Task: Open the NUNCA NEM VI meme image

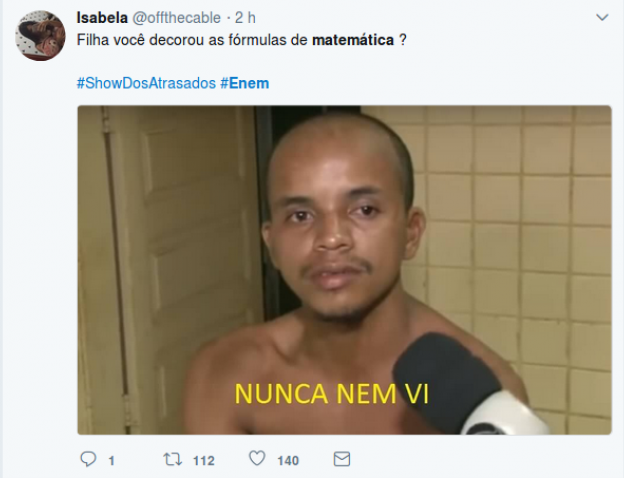Action: coord(344,270)
